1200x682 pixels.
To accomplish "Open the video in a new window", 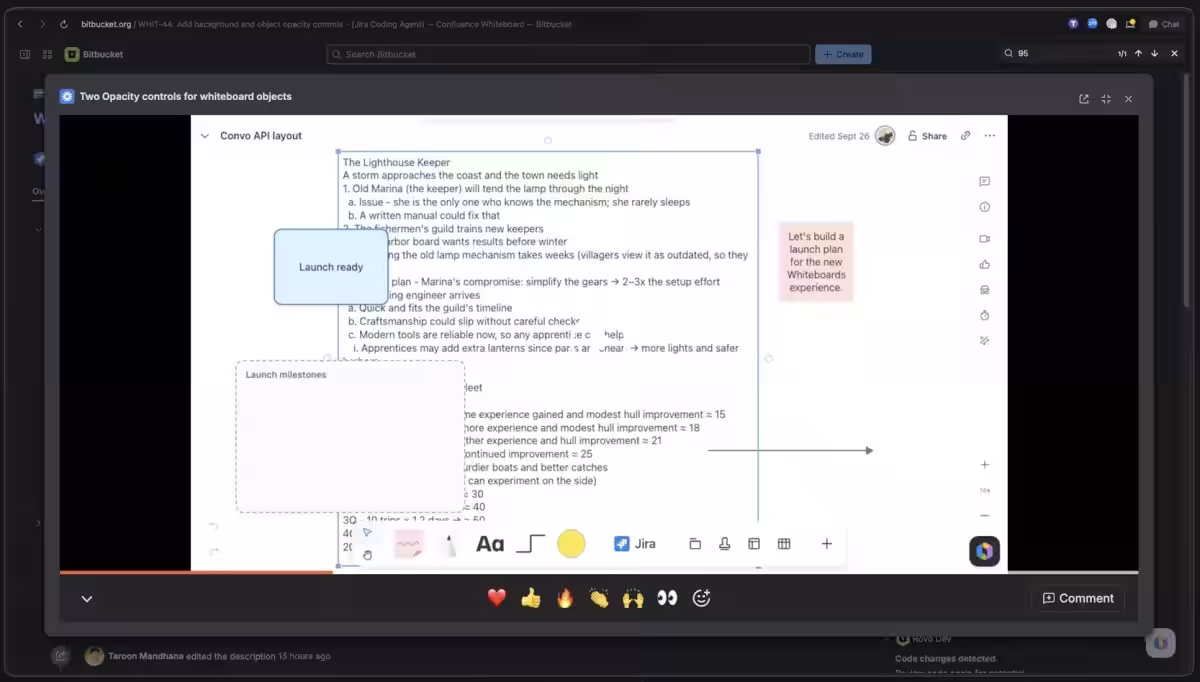I will tap(1084, 99).
